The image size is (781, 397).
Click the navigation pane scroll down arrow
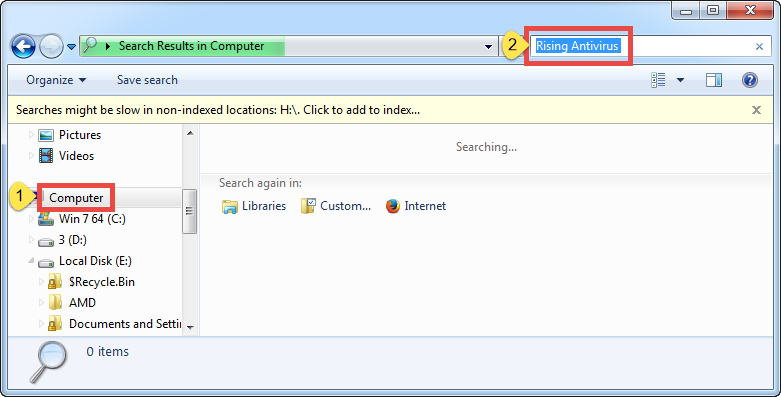point(190,328)
